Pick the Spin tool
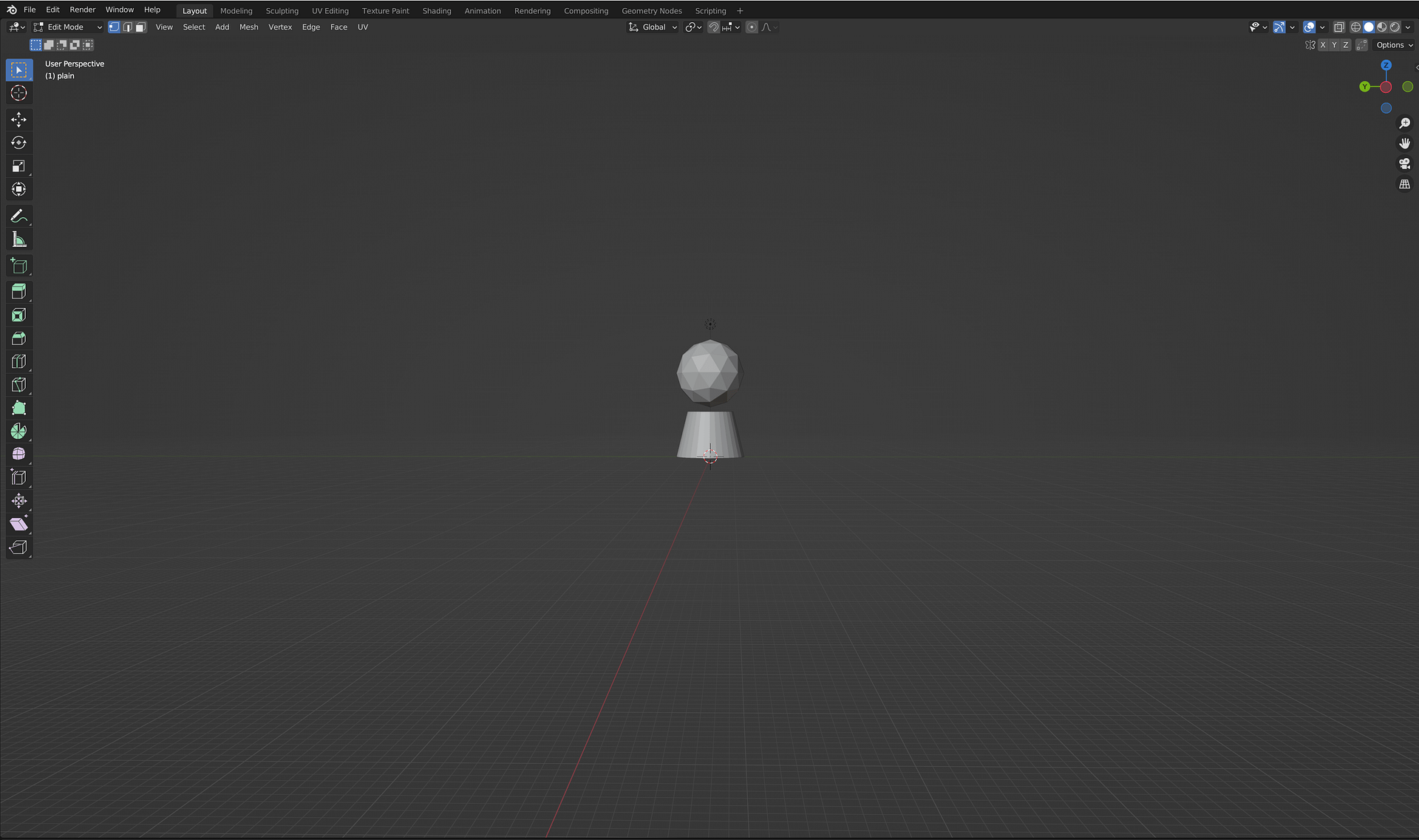The height and width of the screenshot is (840, 1419). 18,431
